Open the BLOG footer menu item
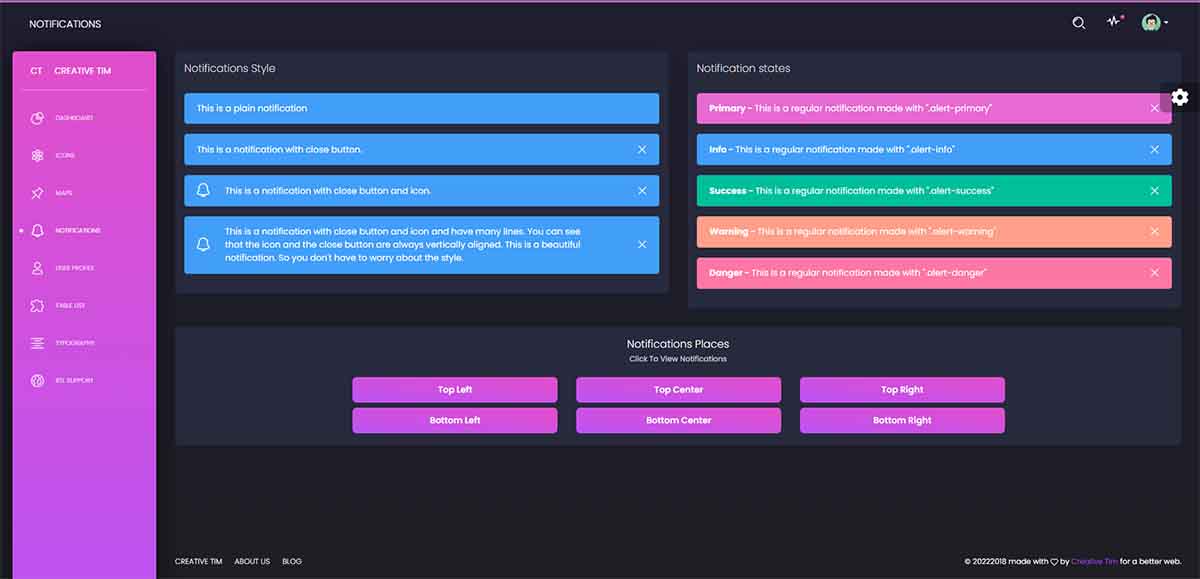This screenshot has height=579, width=1200. click(x=292, y=561)
